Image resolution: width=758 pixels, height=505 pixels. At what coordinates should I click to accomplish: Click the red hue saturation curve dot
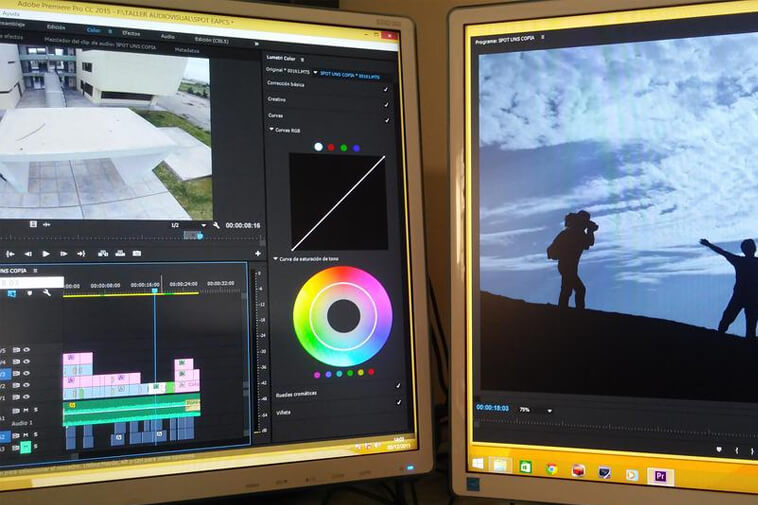coord(372,373)
